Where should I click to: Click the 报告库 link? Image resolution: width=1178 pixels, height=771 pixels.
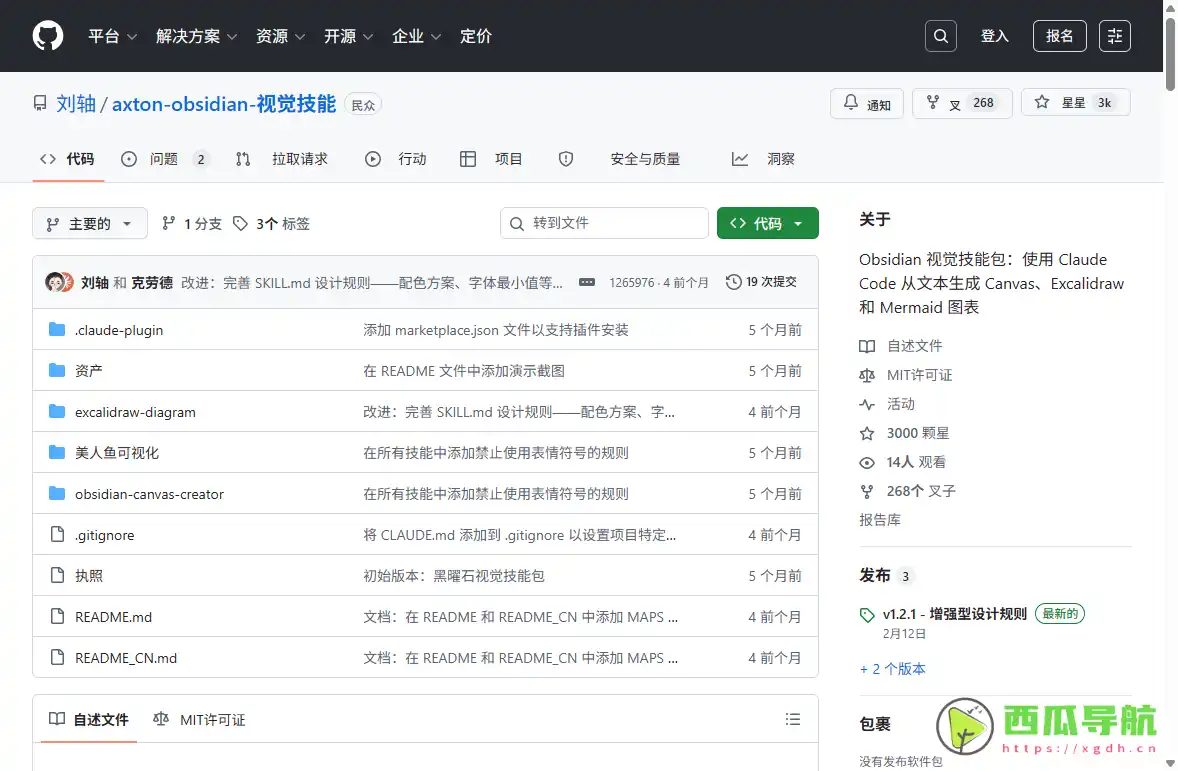pos(880,520)
